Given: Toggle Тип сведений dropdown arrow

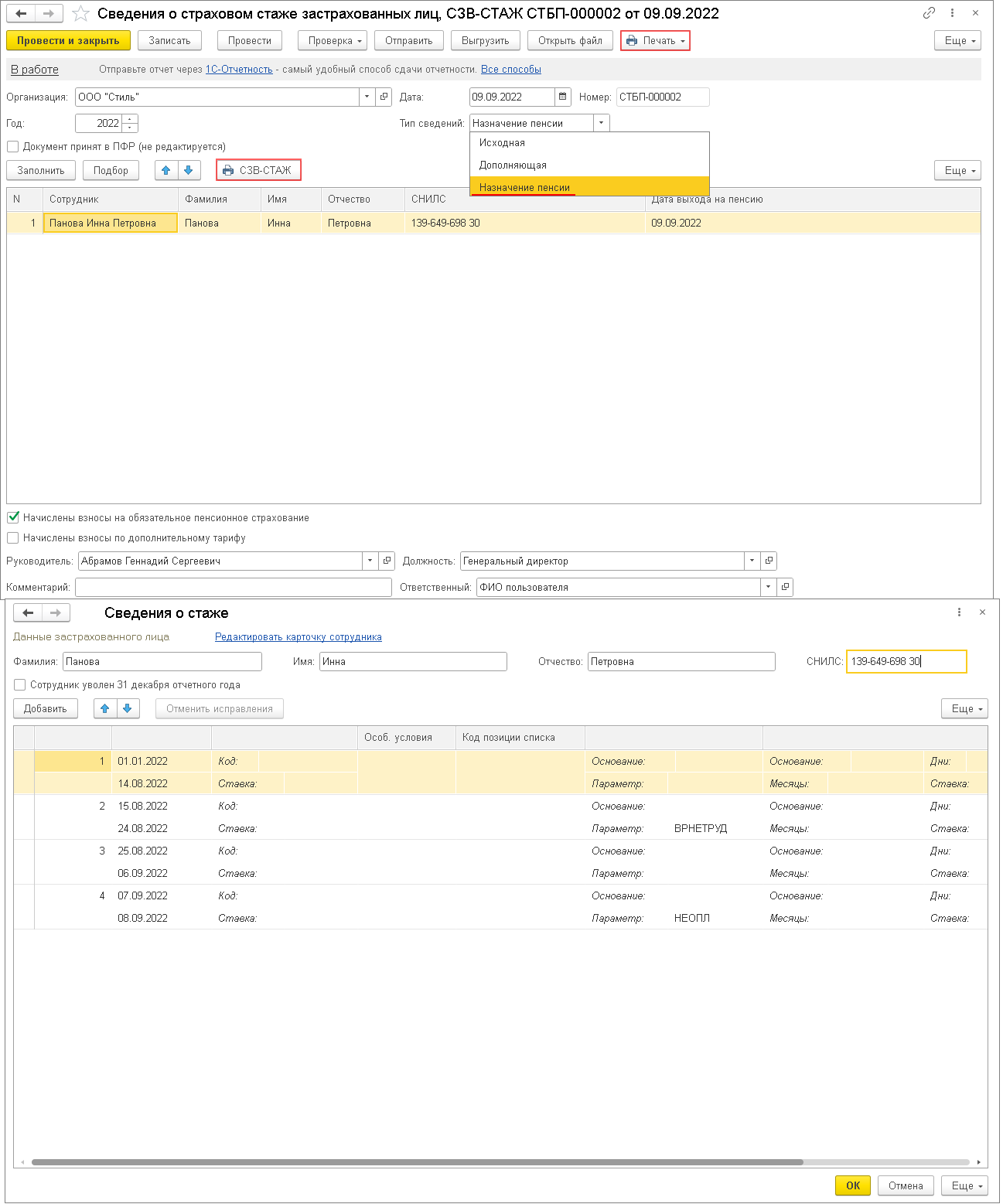Looking at the screenshot, I should tap(601, 123).
